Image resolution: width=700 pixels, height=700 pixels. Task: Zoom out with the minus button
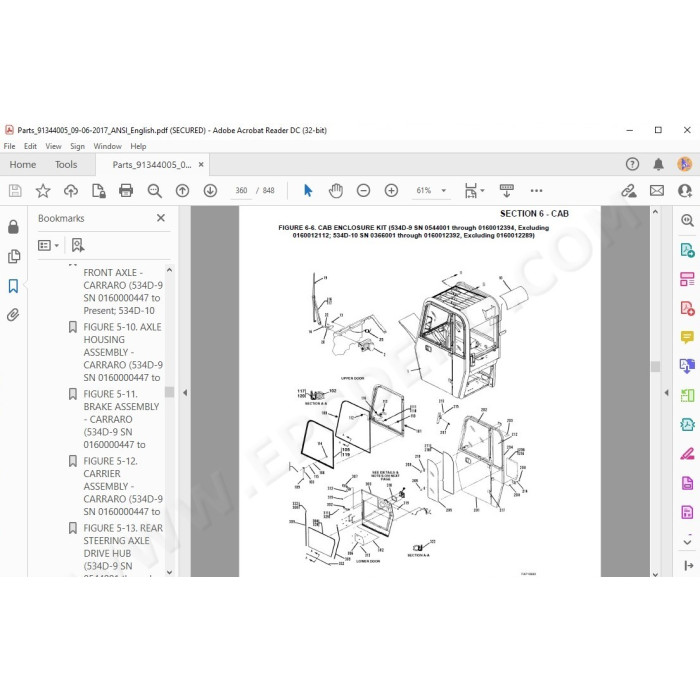(x=363, y=191)
